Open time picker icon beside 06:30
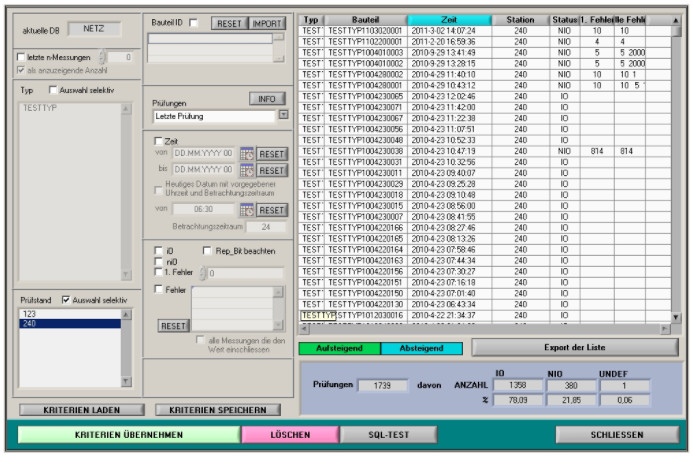This screenshot has height=457, width=693. point(247,210)
